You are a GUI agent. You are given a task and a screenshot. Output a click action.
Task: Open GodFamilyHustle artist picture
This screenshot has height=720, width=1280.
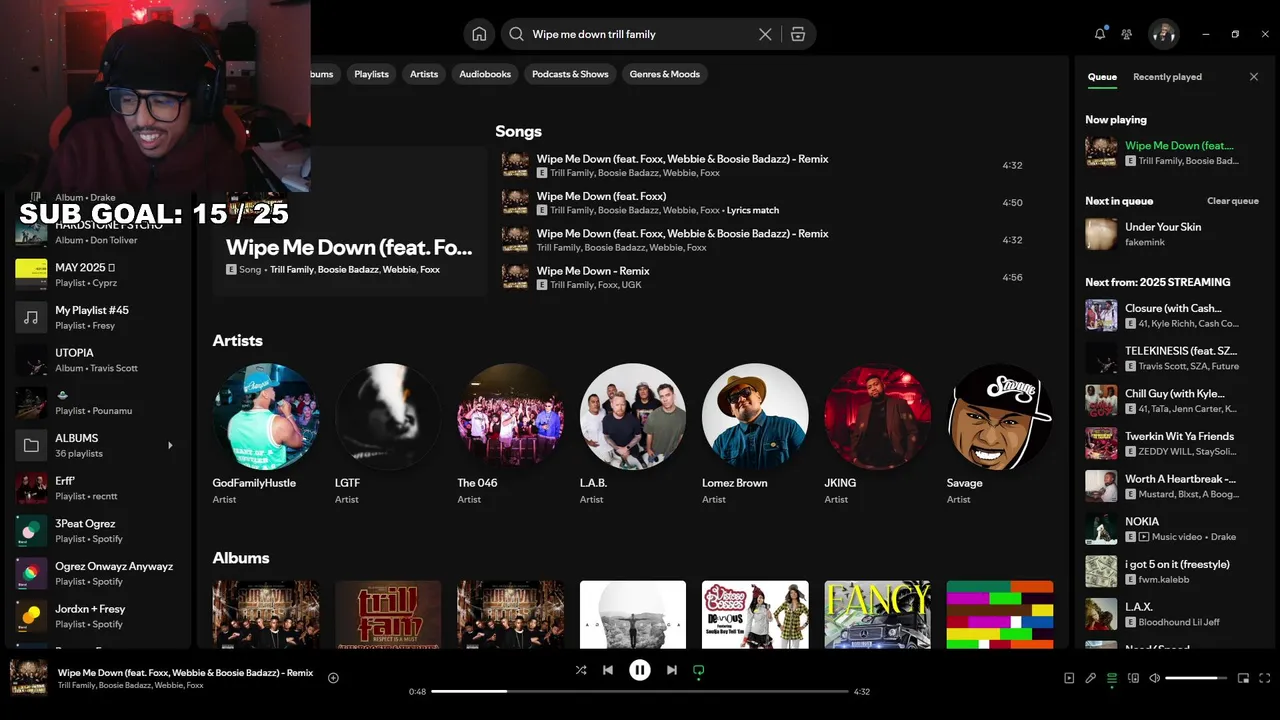point(266,416)
